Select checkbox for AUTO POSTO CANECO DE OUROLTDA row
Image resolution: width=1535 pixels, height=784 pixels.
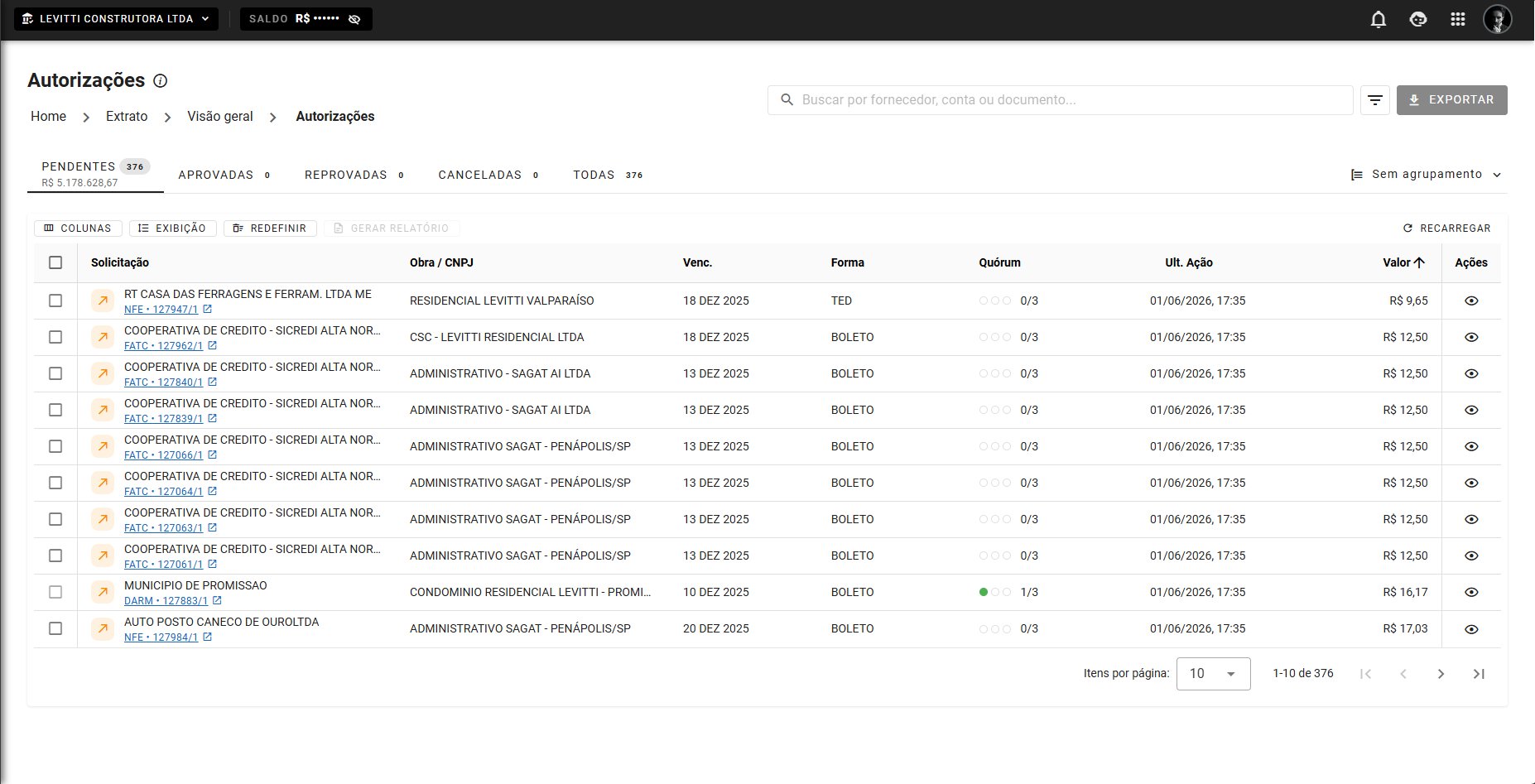tap(55, 628)
